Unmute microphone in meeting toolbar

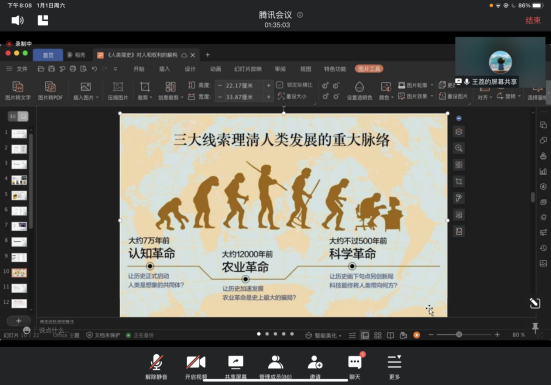156,366
